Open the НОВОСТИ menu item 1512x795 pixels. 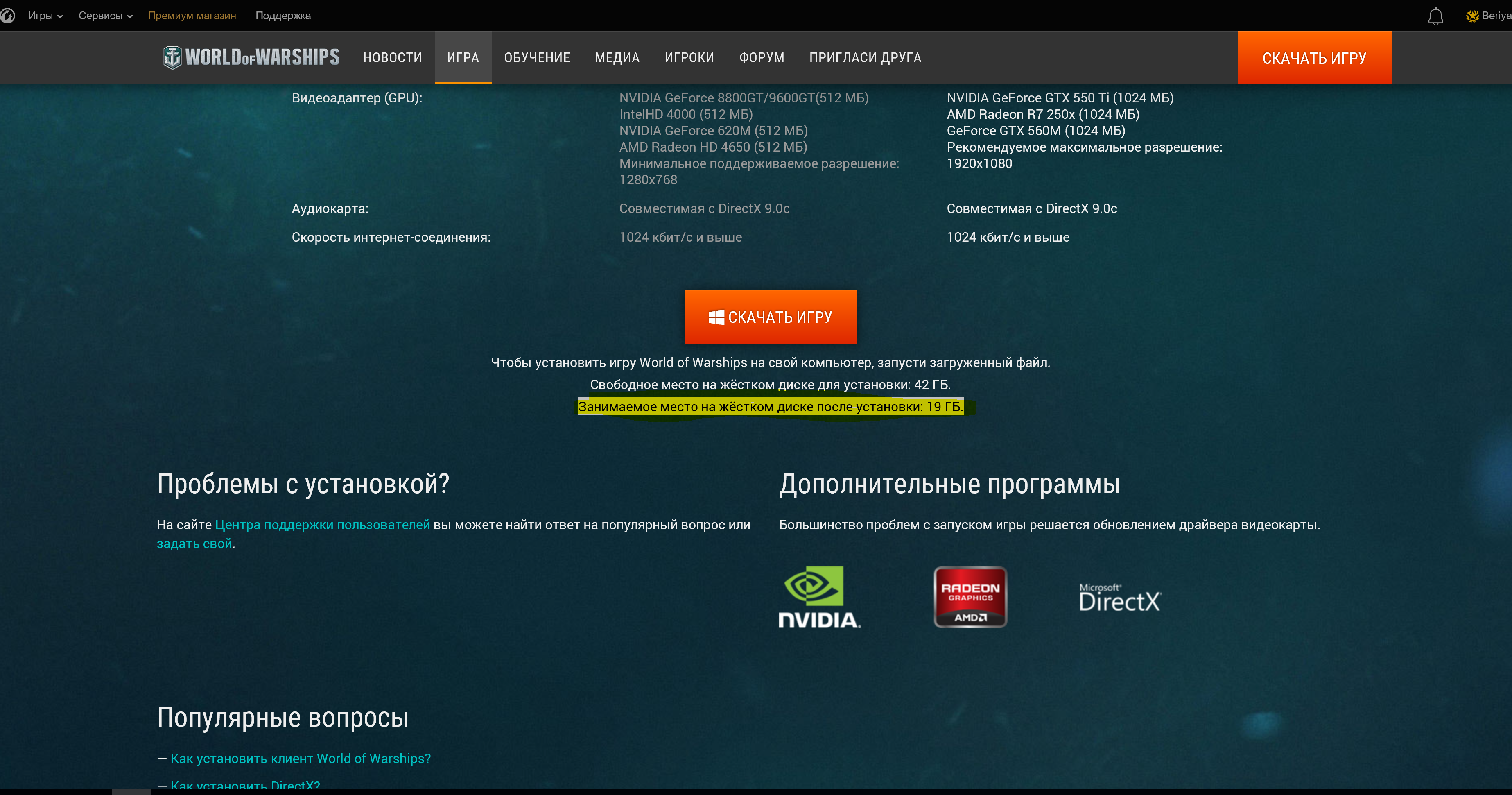coord(392,57)
